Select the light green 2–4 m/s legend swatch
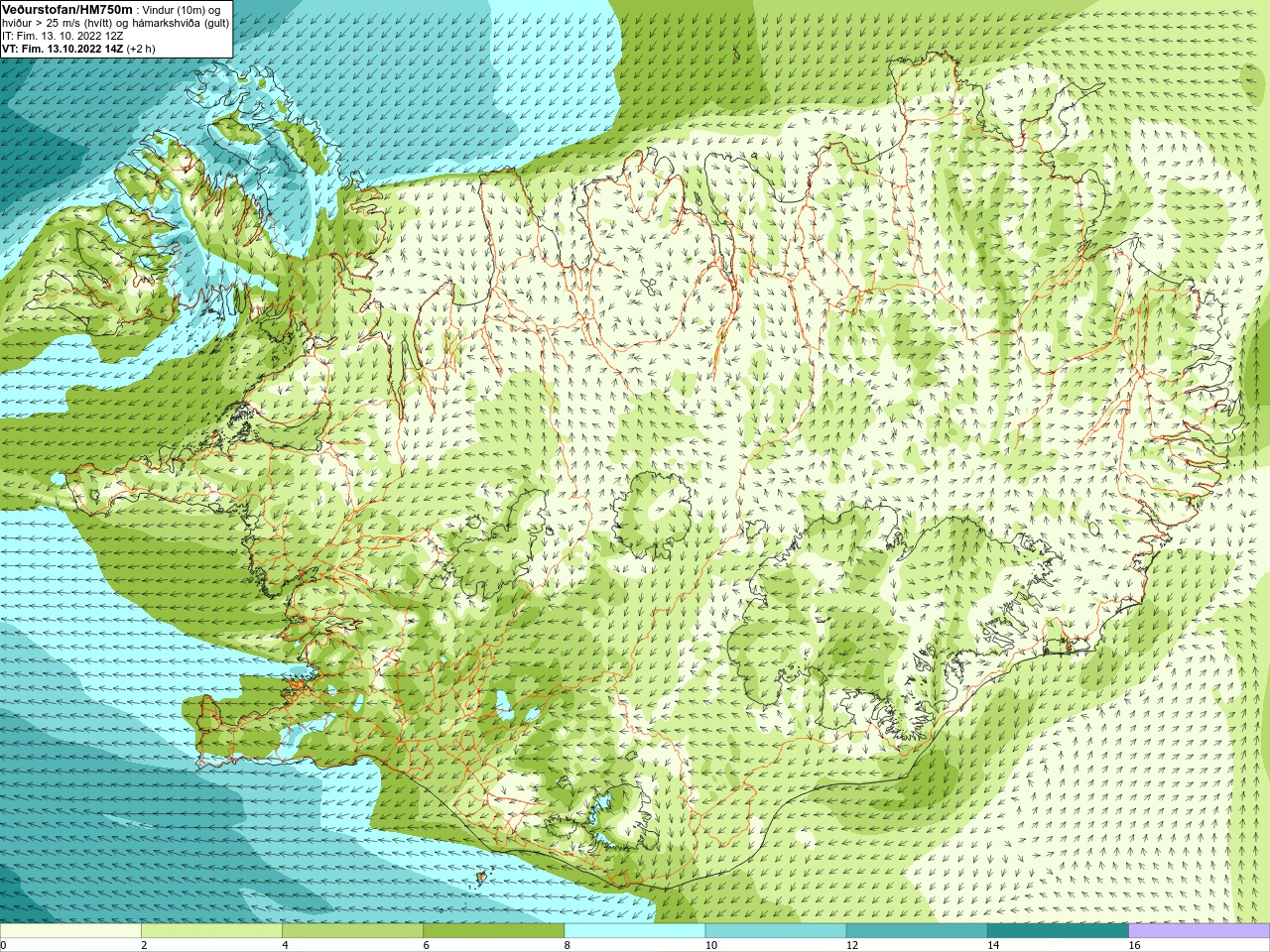 click(211, 931)
